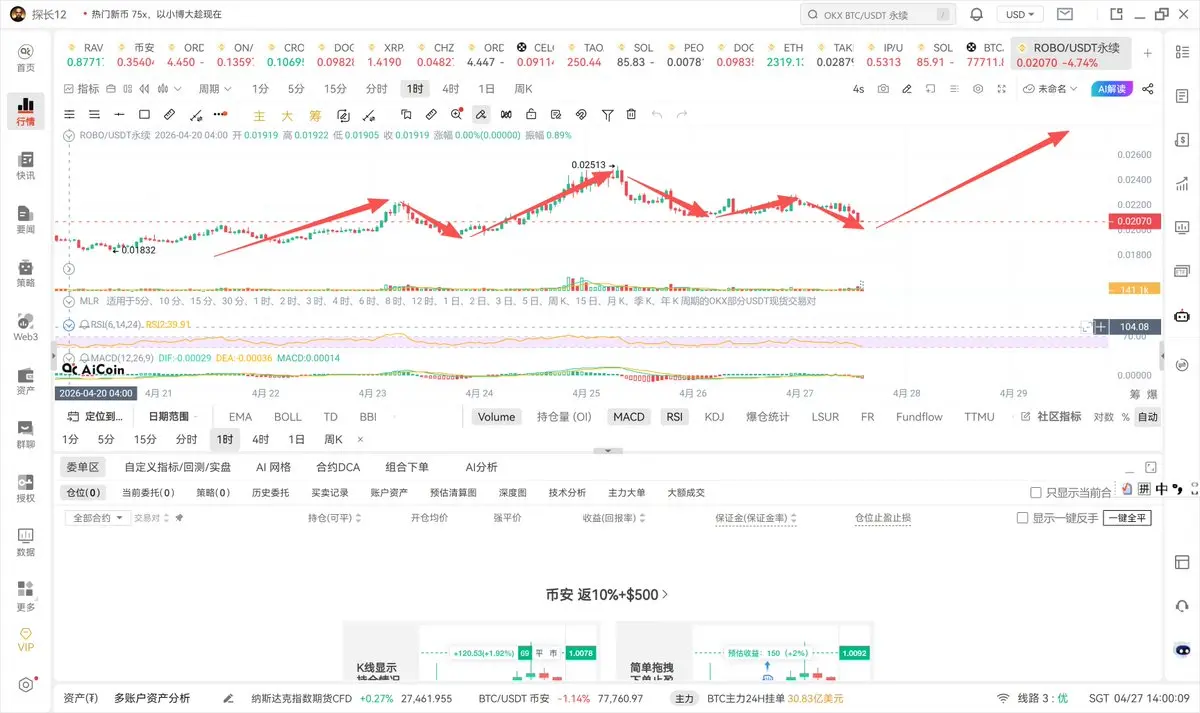This screenshot has width=1200, height=713.
Task: Toggle the KDJ indicator
Action: [x=714, y=417]
